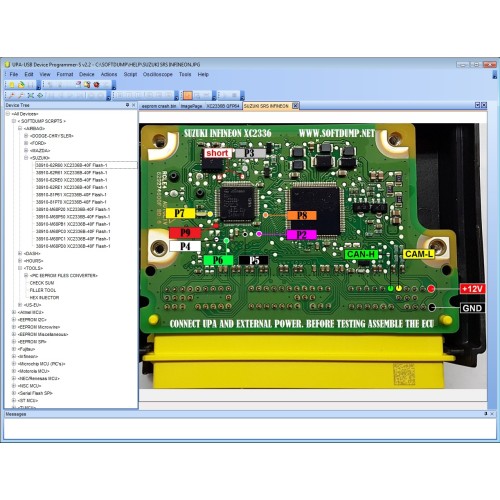
Task: Expand the EEPROM I2C device group
Action: (14, 320)
